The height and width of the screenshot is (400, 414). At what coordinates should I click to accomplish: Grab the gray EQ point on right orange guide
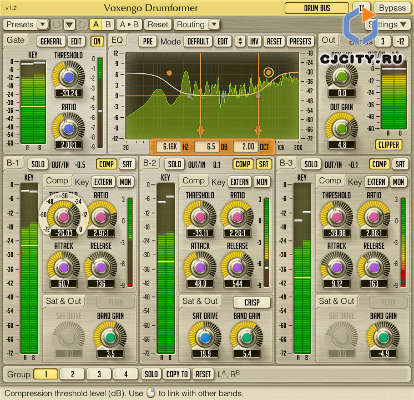[x=258, y=96]
